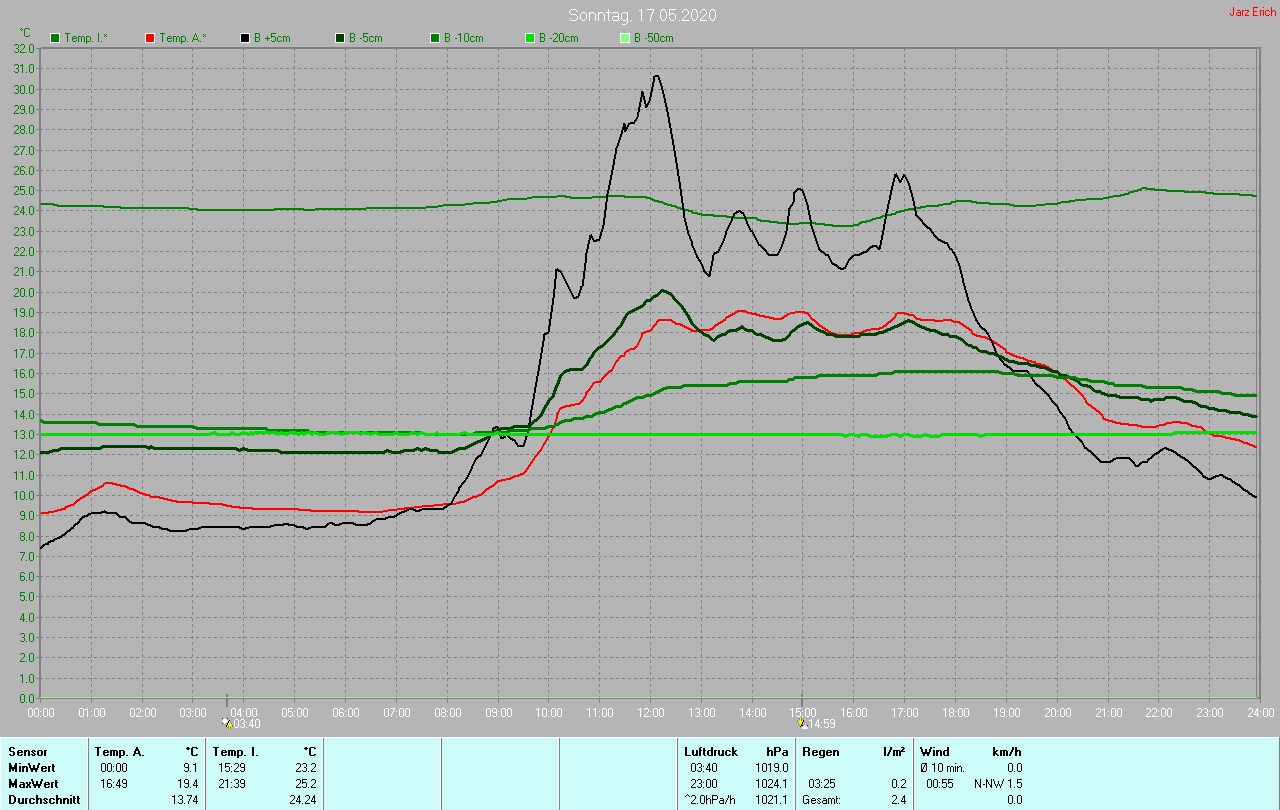The image size is (1280, 810).
Task: Click the Temp. I.* legend swatch
Action: pos(55,38)
